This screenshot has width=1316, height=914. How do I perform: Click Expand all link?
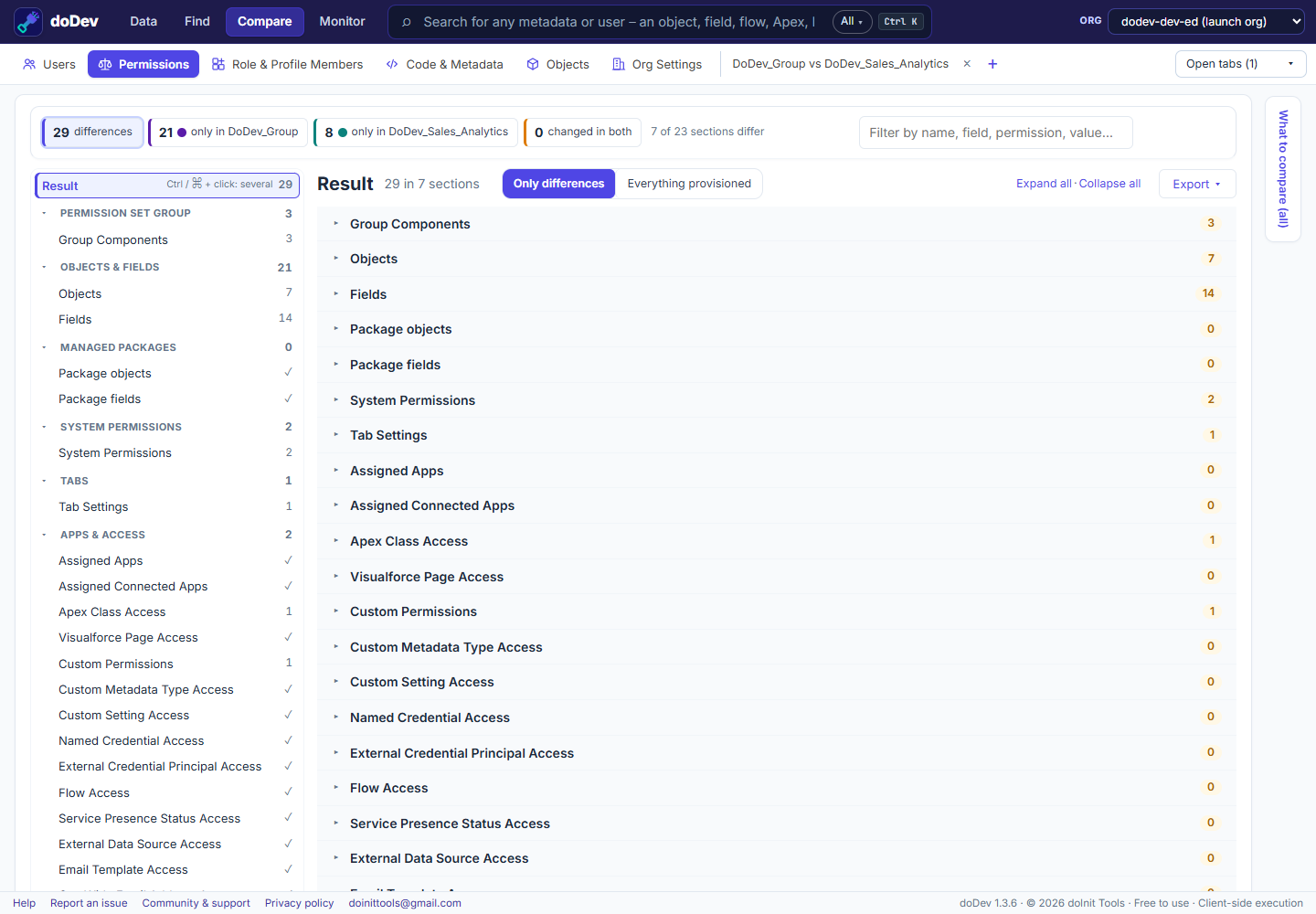coord(1044,184)
